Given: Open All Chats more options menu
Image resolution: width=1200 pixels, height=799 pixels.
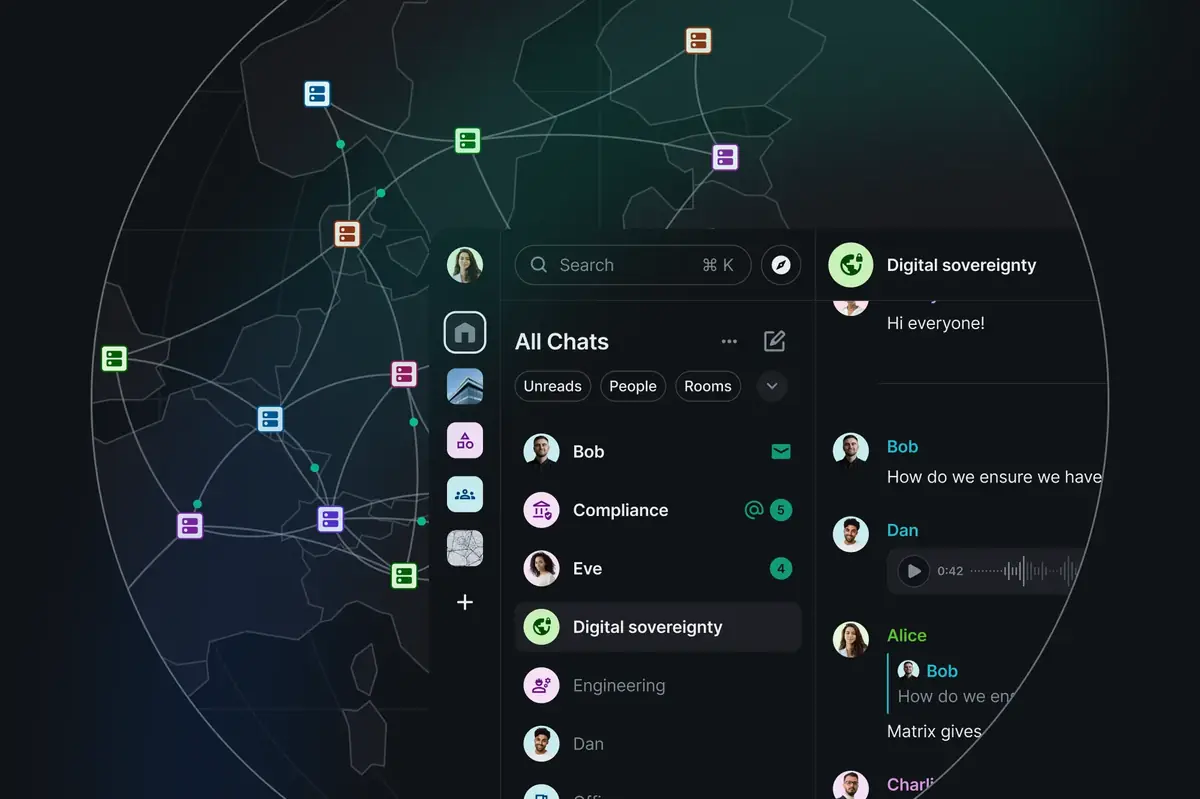Looking at the screenshot, I should (x=729, y=341).
